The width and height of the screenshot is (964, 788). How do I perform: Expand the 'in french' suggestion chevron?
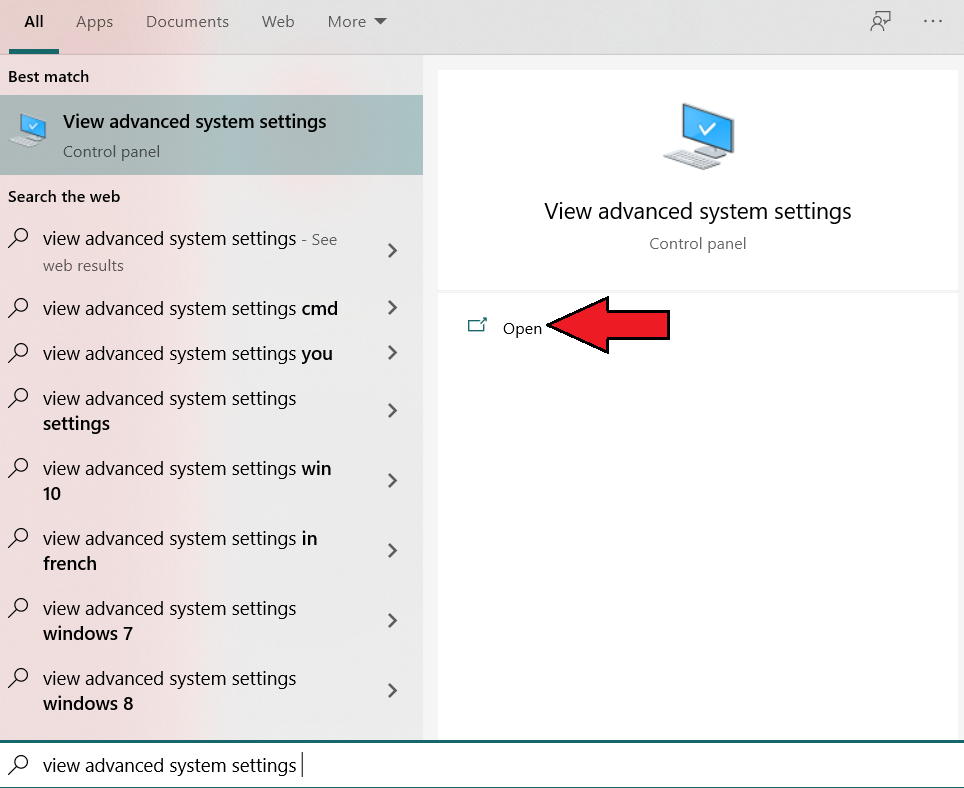point(393,551)
